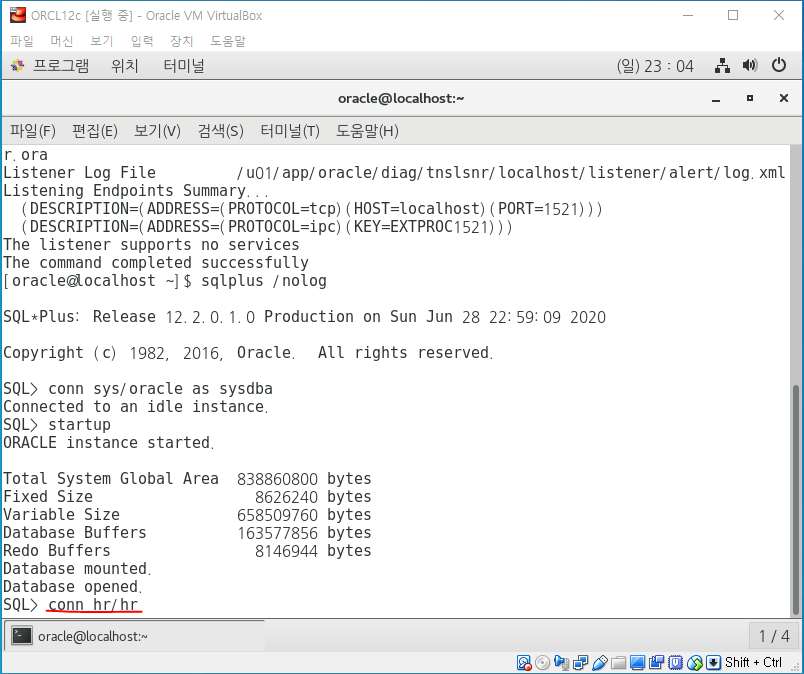The image size is (804, 674).
Task: Click the 'SQL> startup' line
Action: (57, 424)
